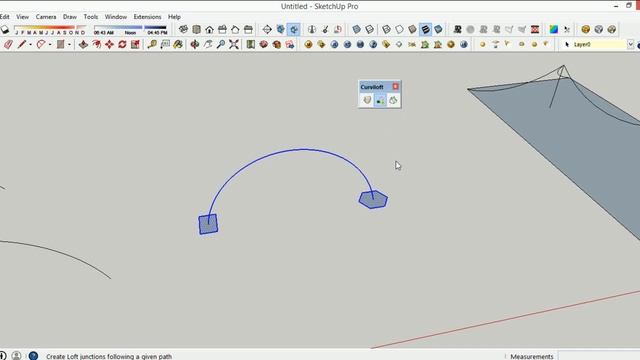The width and height of the screenshot is (640, 360).
Task: Toggle Shaded With Textures style
Action: click(425, 29)
